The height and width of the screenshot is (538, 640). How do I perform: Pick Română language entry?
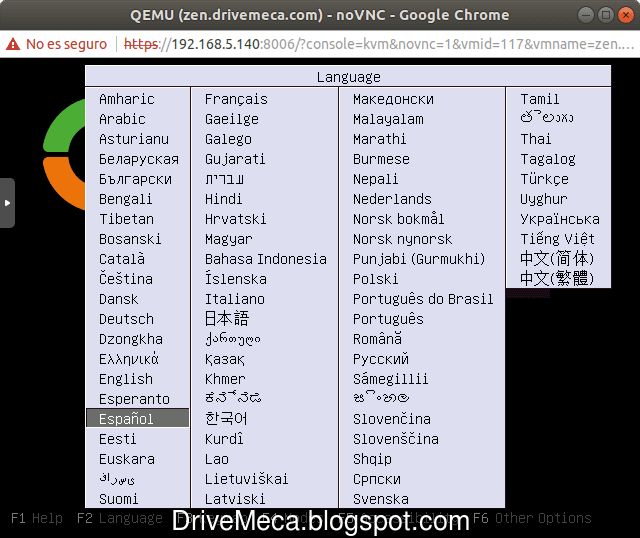pos(378,339)
